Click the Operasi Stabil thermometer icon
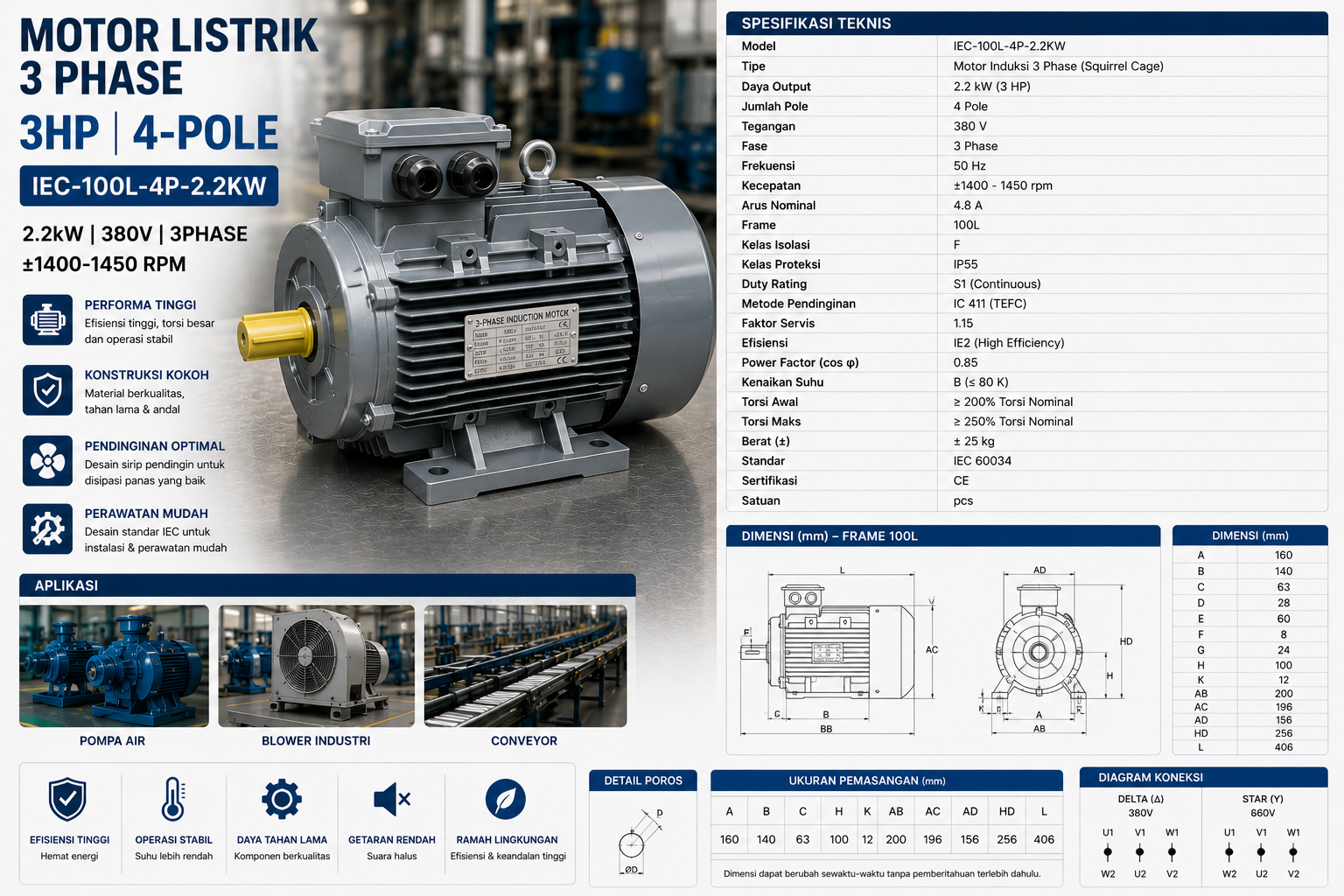Image resolution: width=1344 pixels, height=896 pixels. (173, 799)
